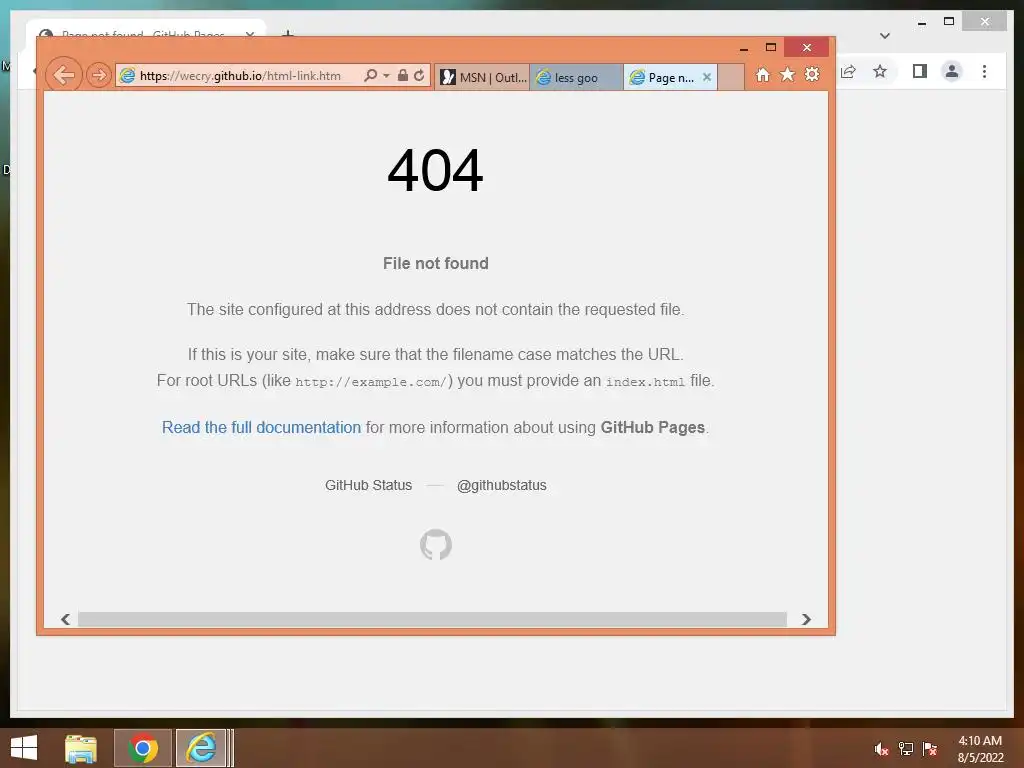Open the Chrome three-dot menu

tap(984, 71)
